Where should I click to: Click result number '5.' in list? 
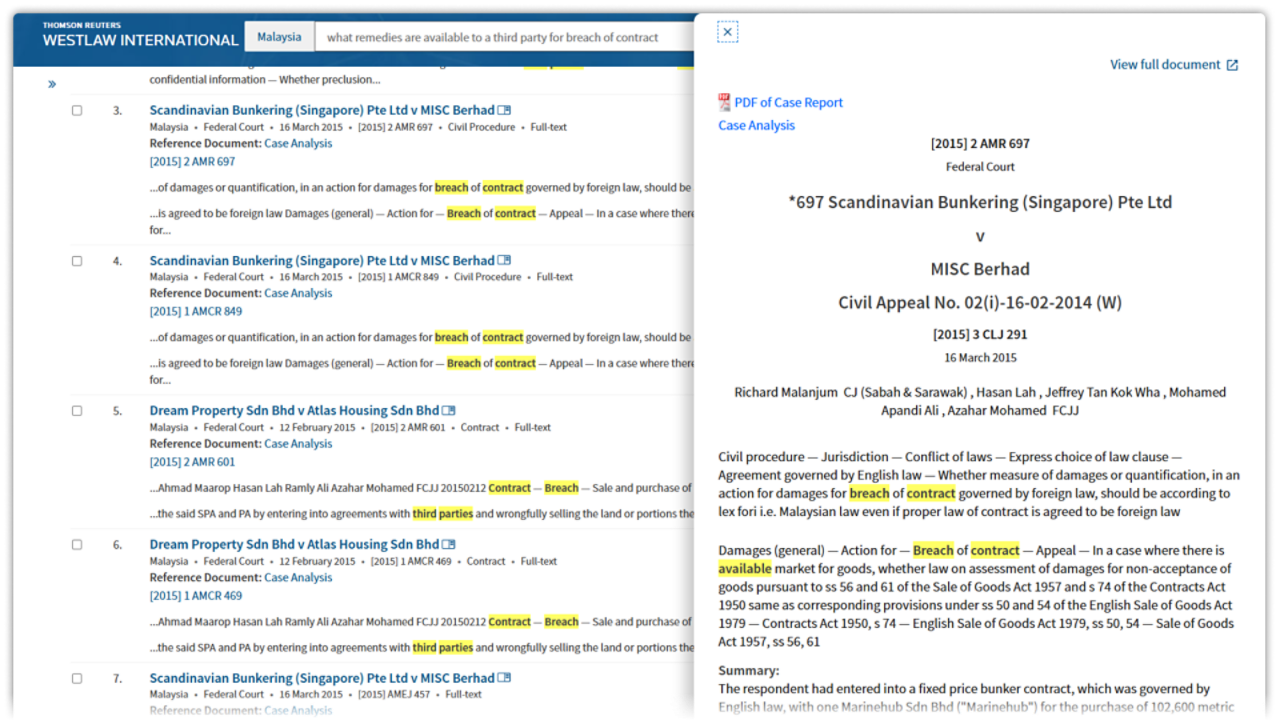pos(117,410)
